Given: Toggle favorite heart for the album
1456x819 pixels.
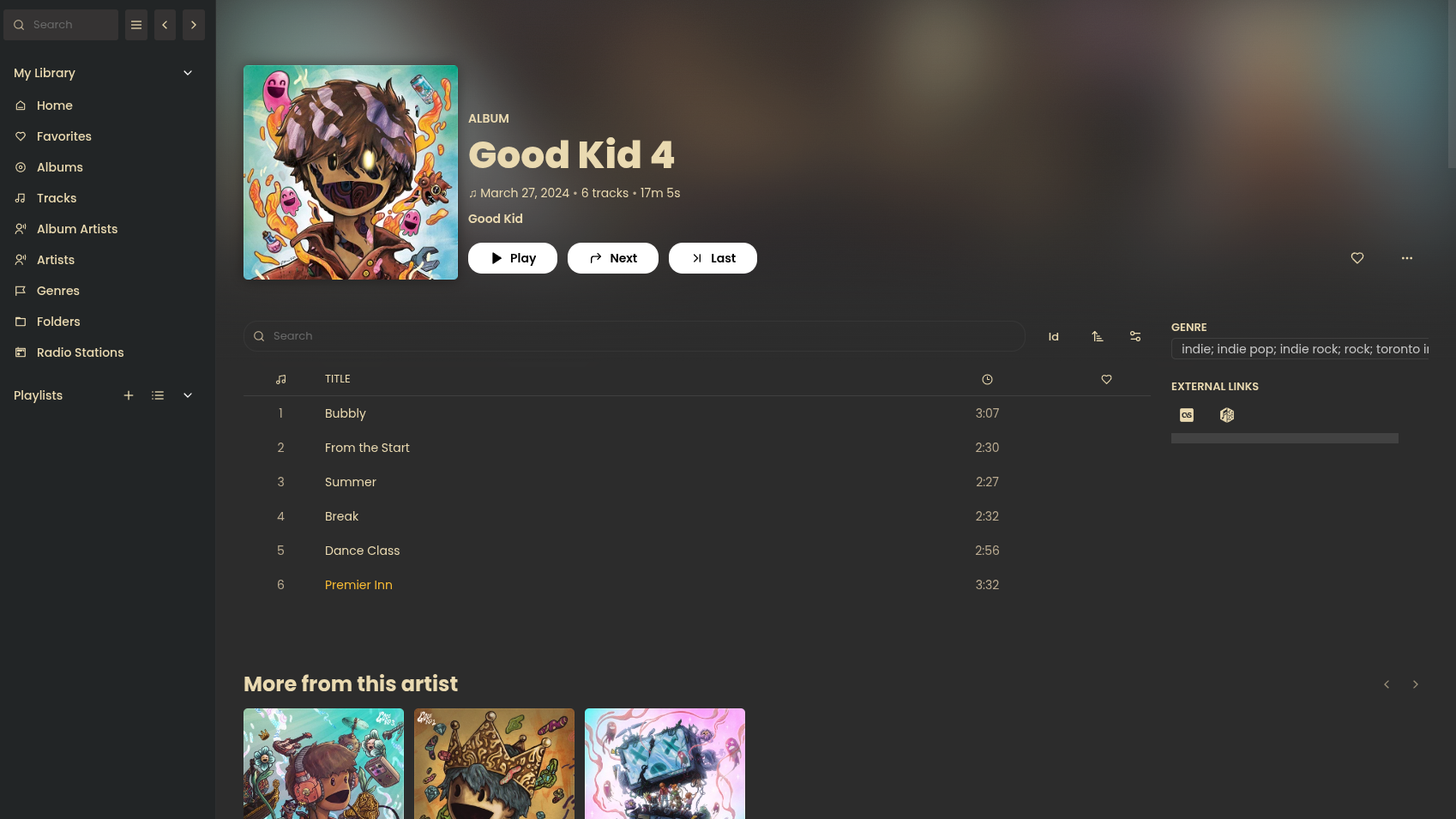Looking at the screenshot, I should point(1357,258).
